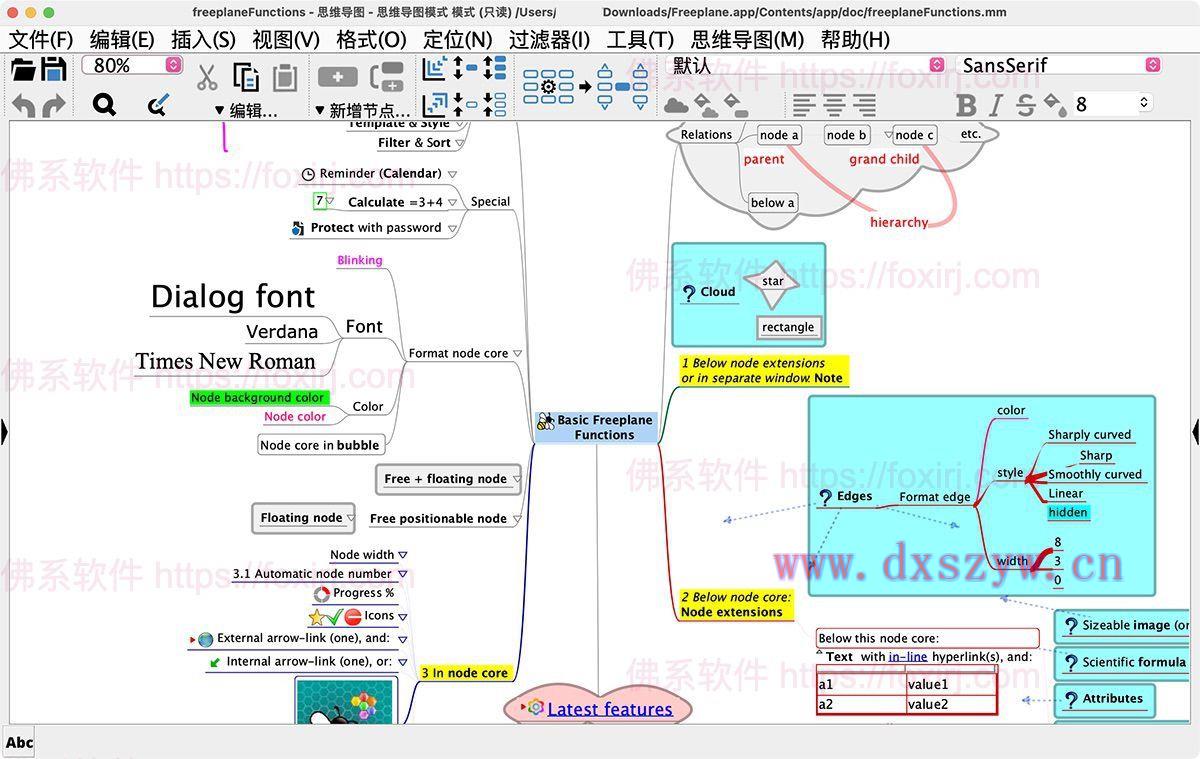This screenshot has height=759, width=1200.
Task: Follow the Latest features link
Action: (610, 709)
